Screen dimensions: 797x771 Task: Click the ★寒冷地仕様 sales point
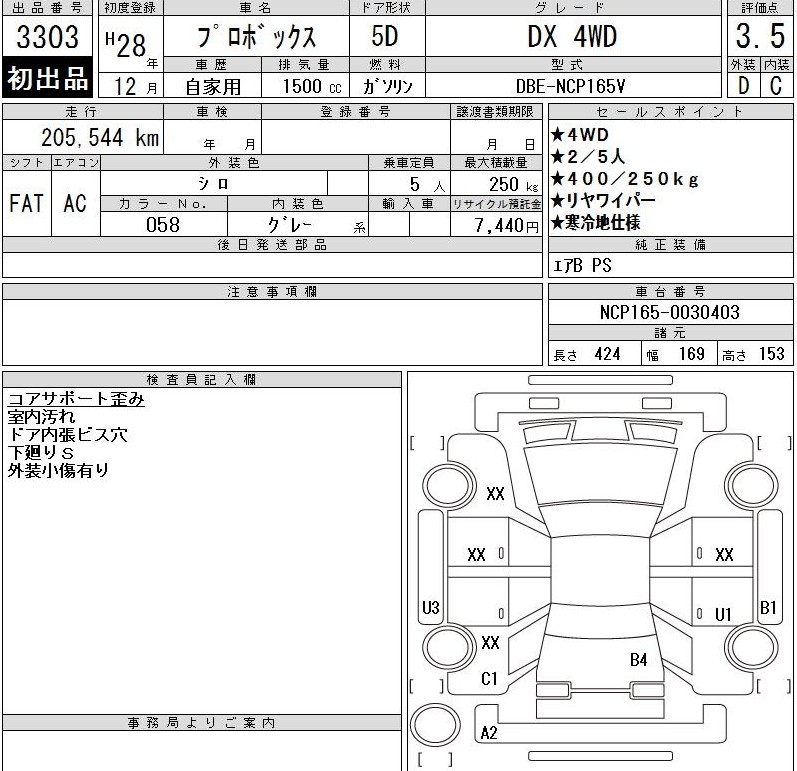coord(595,222)
